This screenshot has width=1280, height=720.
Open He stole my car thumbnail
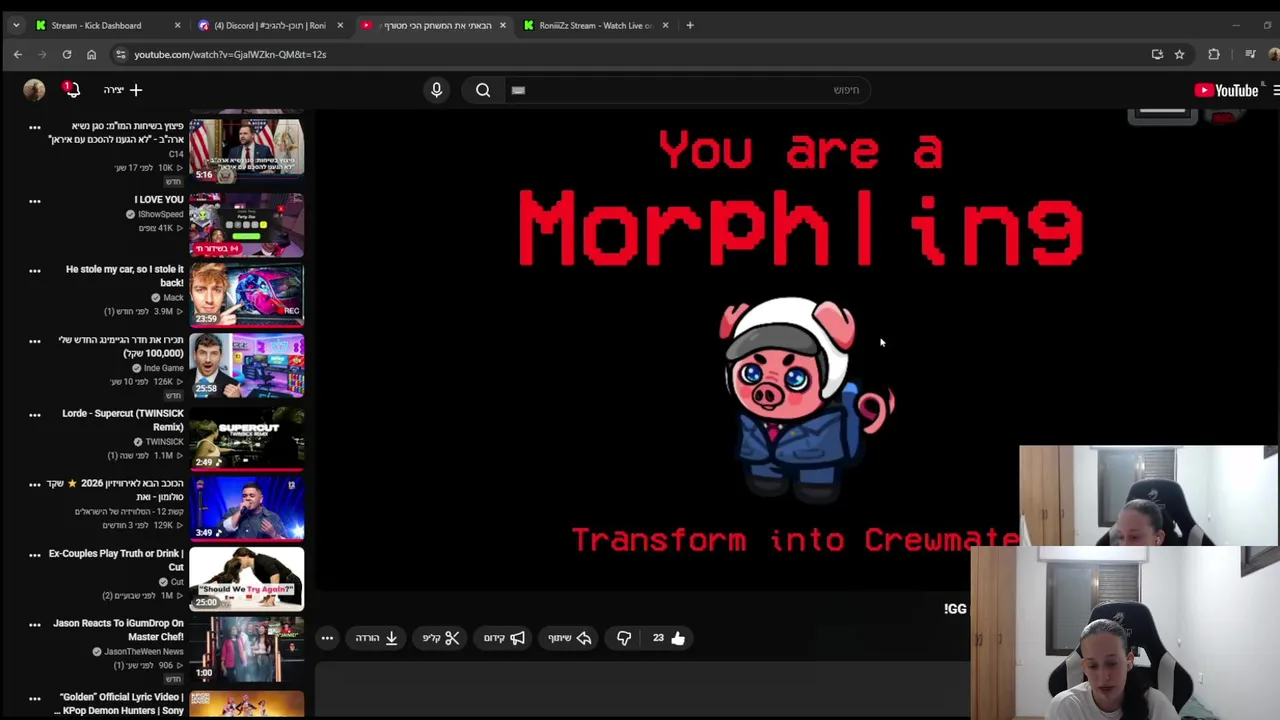click(246, 295)
